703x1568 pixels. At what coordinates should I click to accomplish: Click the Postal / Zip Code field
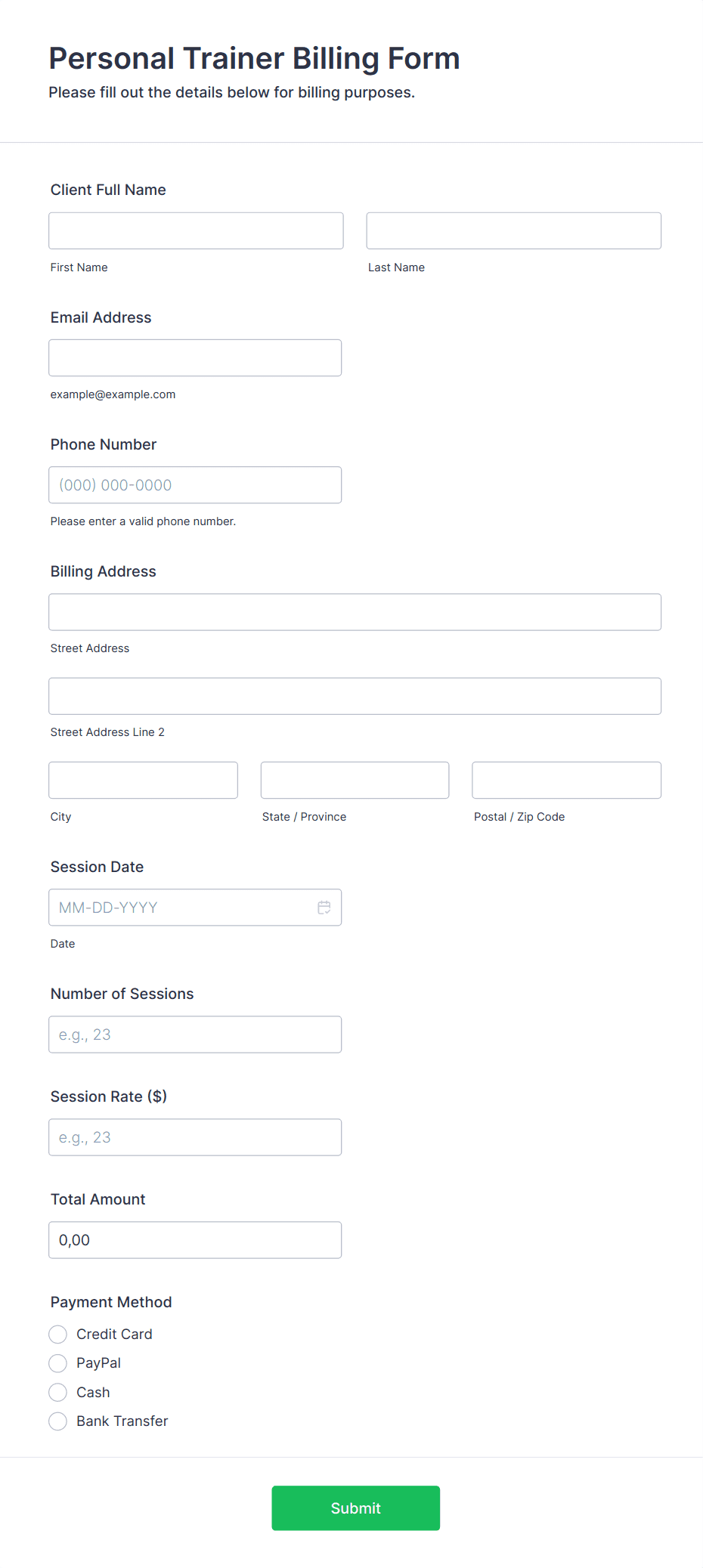pyautogui.click(x=565, y=780)
